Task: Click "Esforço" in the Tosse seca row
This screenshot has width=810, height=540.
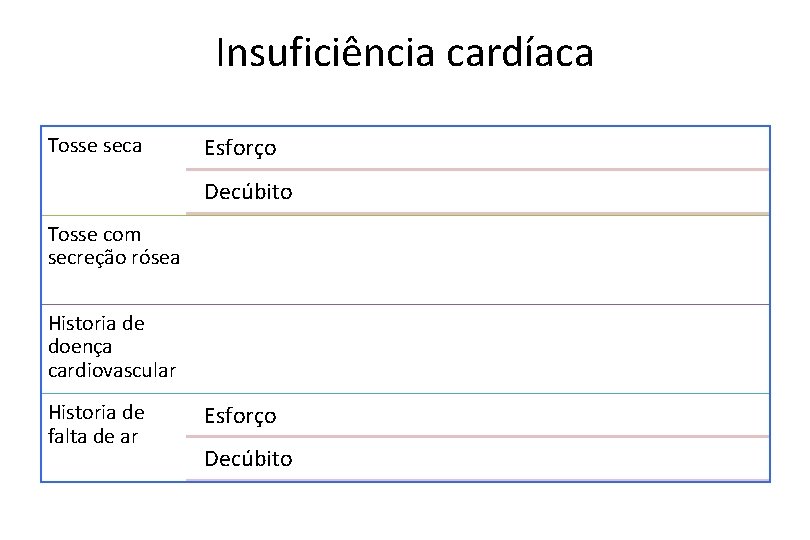Action: click(x=240, y=148)
